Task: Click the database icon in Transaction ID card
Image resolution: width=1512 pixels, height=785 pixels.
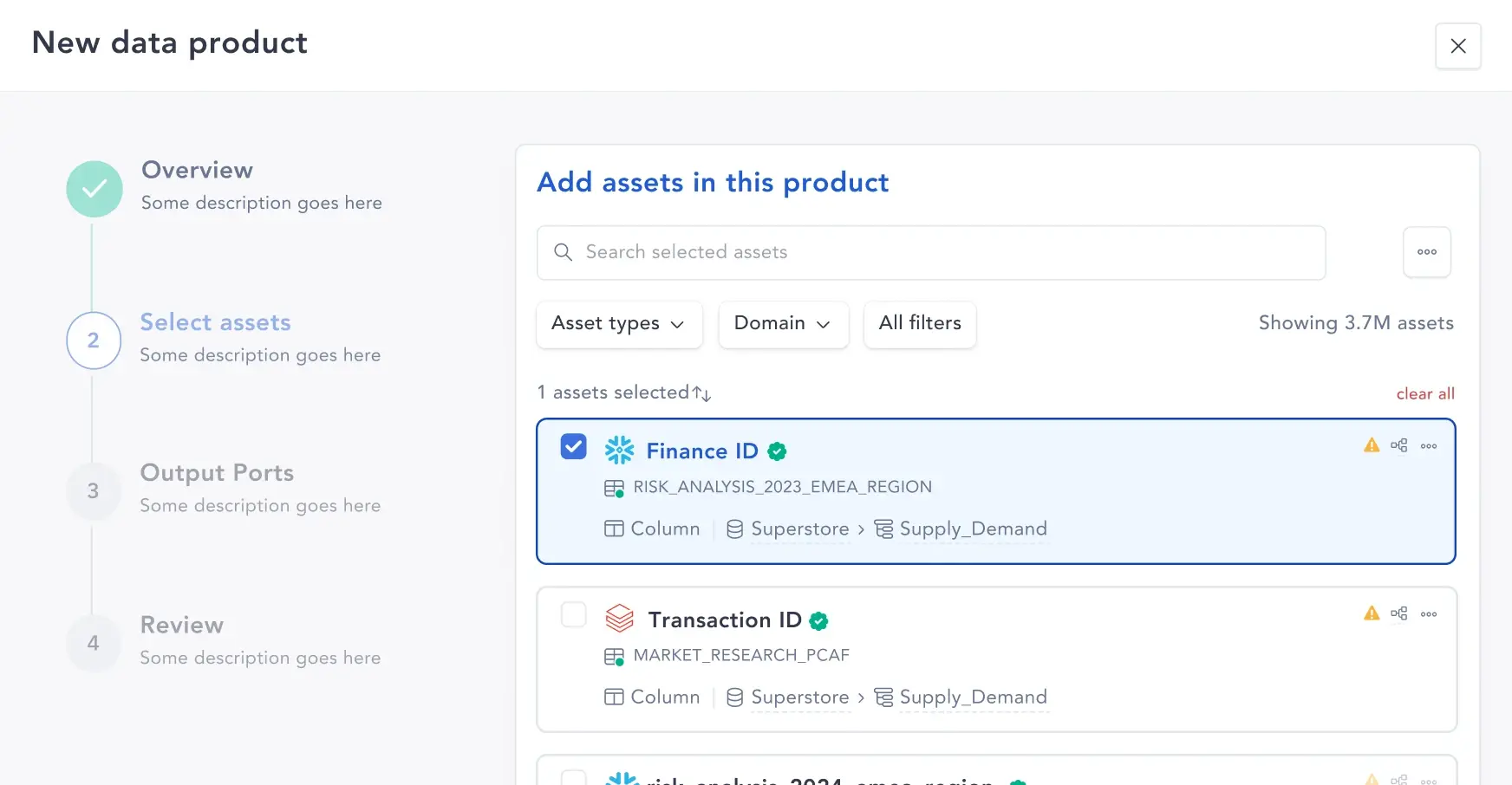Action: tap(734, 697)
